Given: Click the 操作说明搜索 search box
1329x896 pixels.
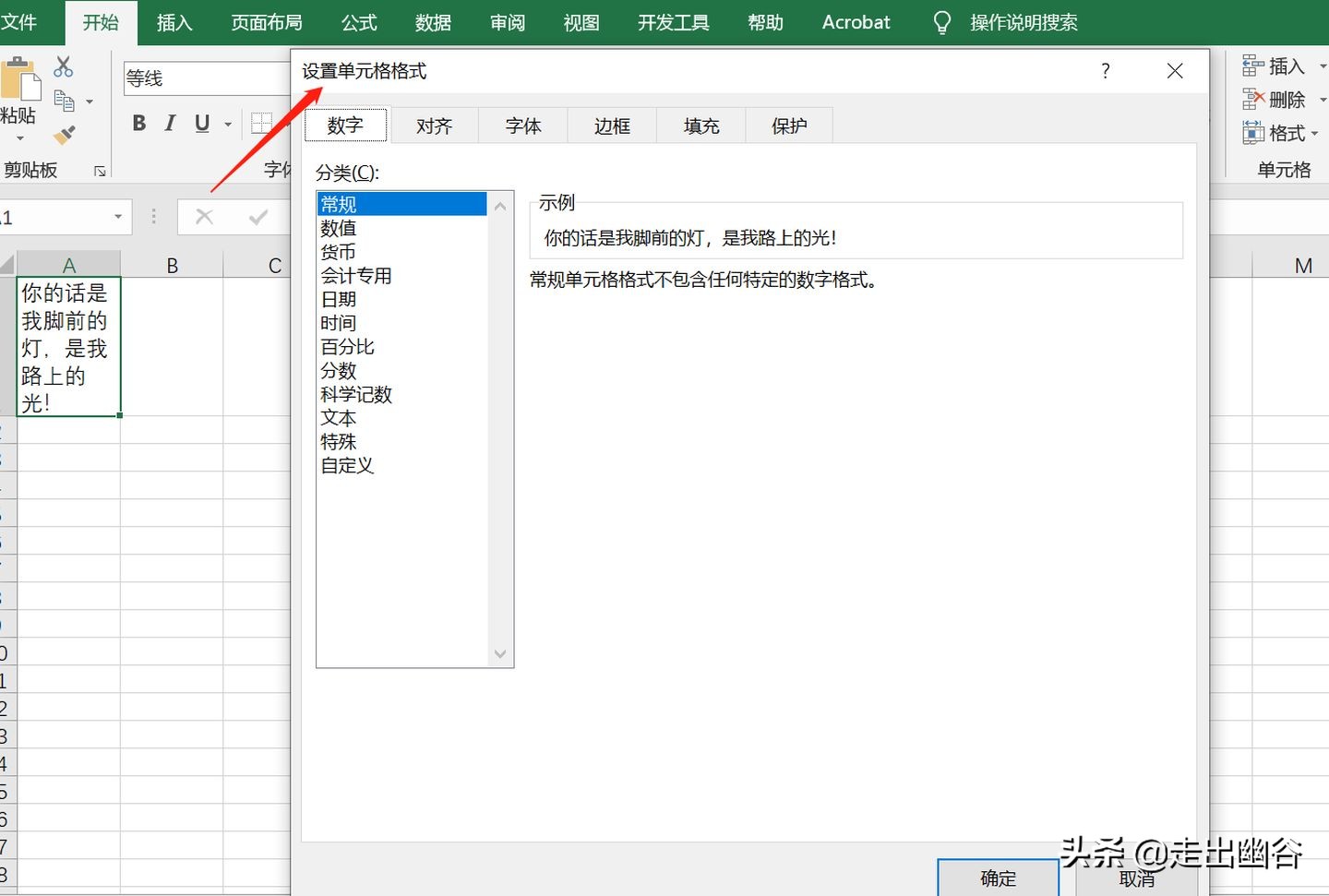Looking at the screenshot, I should pos(1024,22).
